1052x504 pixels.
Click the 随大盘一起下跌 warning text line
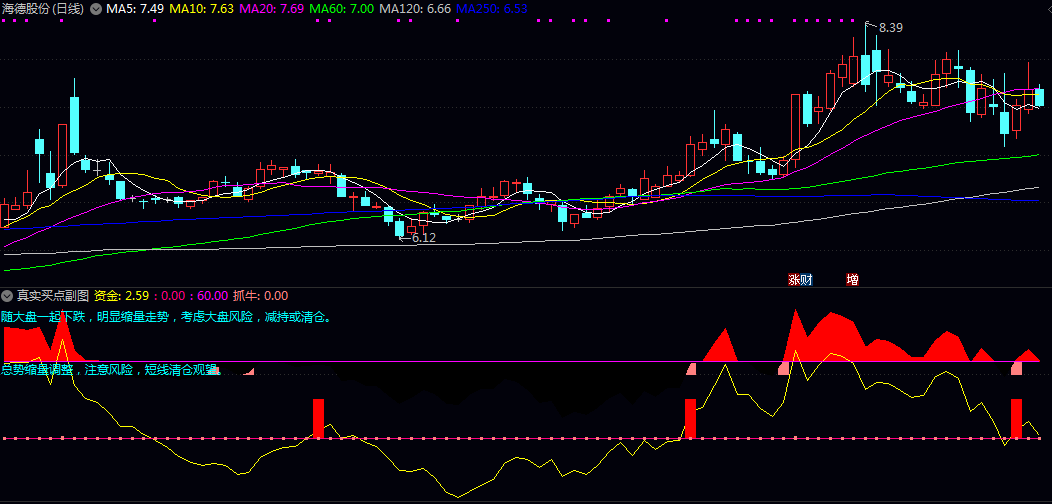click(x=166, y=317)
